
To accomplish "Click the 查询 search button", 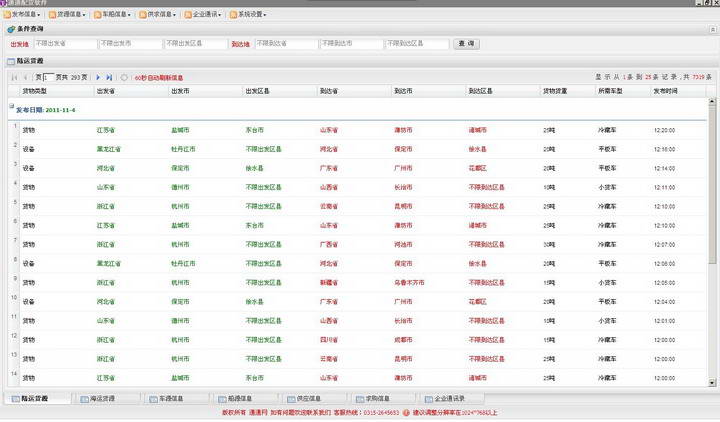I will click(465, 44).
